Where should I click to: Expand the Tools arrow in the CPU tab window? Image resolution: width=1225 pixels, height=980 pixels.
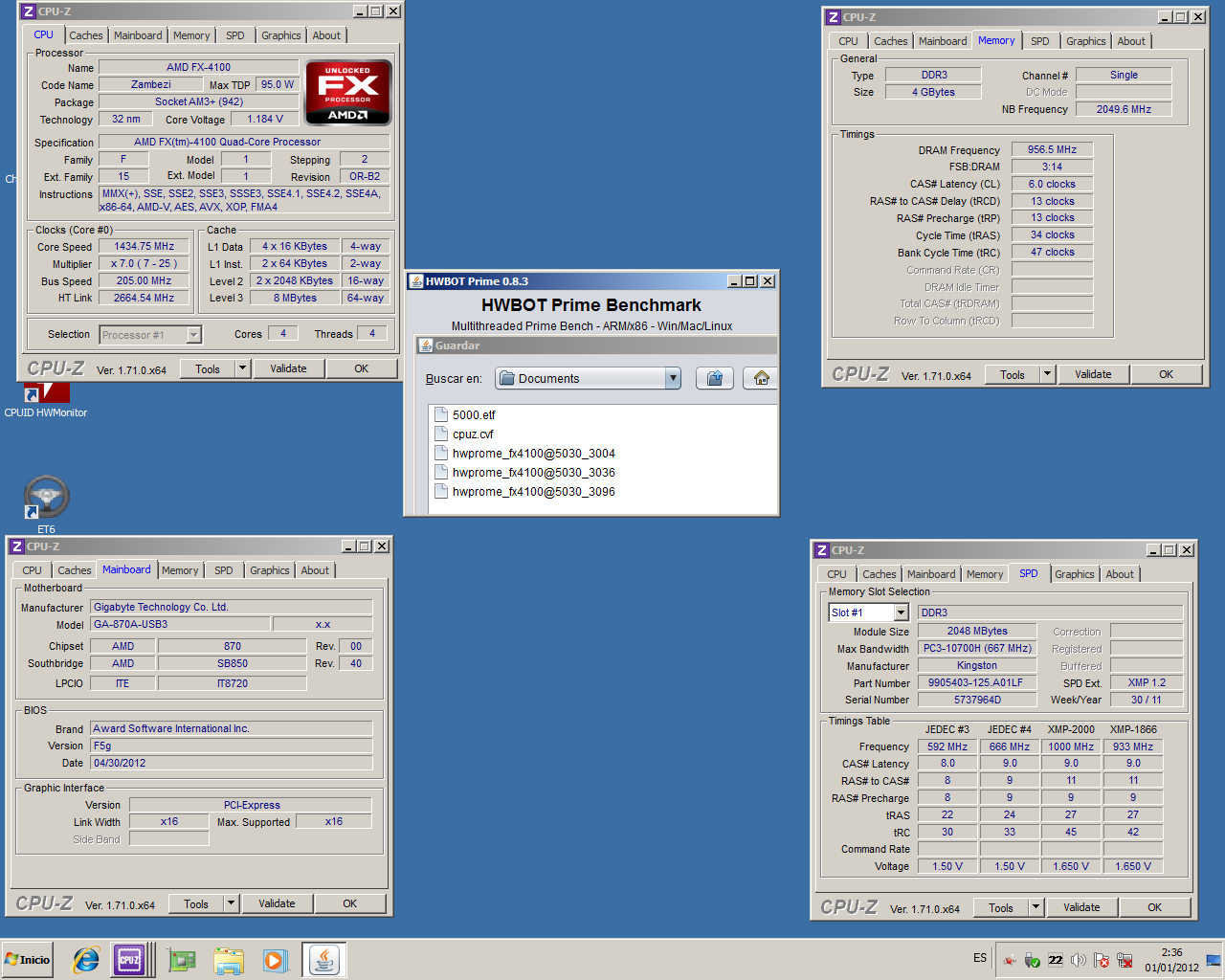242,368
